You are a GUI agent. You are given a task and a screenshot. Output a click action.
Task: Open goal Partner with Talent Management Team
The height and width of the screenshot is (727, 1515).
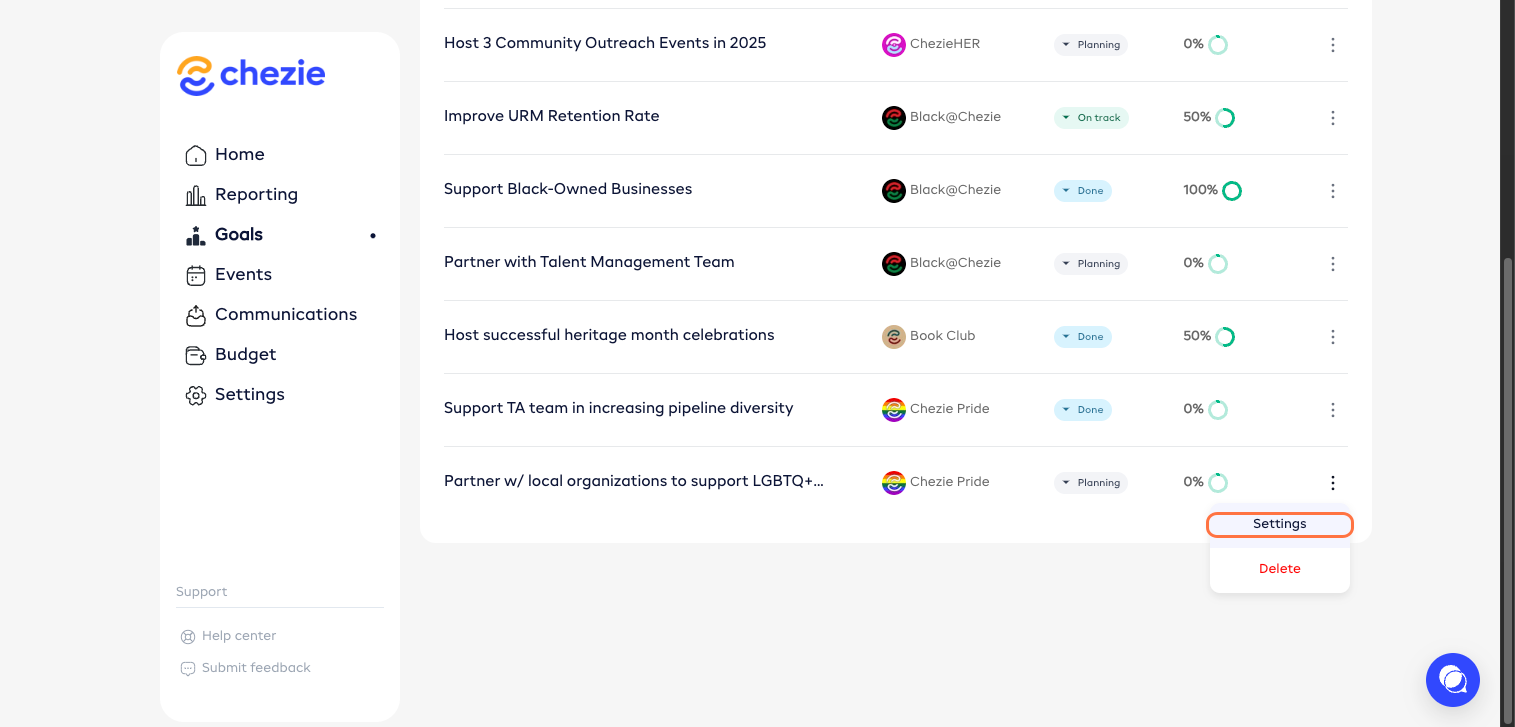point(589,262)
